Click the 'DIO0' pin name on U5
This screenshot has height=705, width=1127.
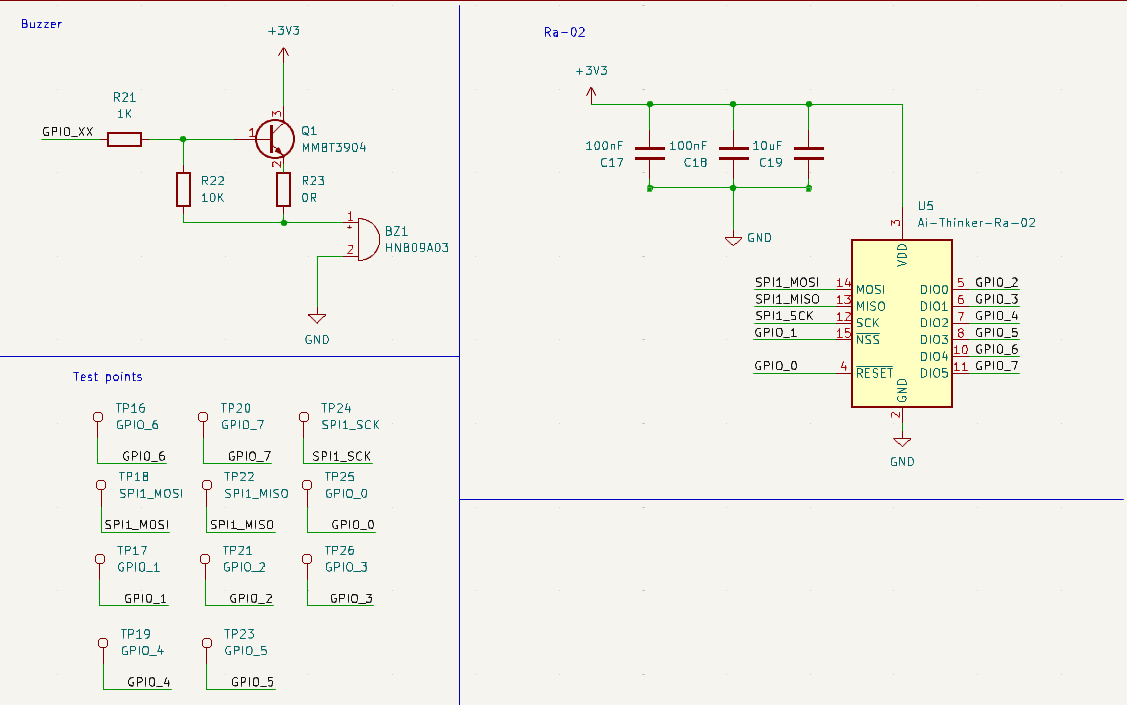(x=934, y=290)
